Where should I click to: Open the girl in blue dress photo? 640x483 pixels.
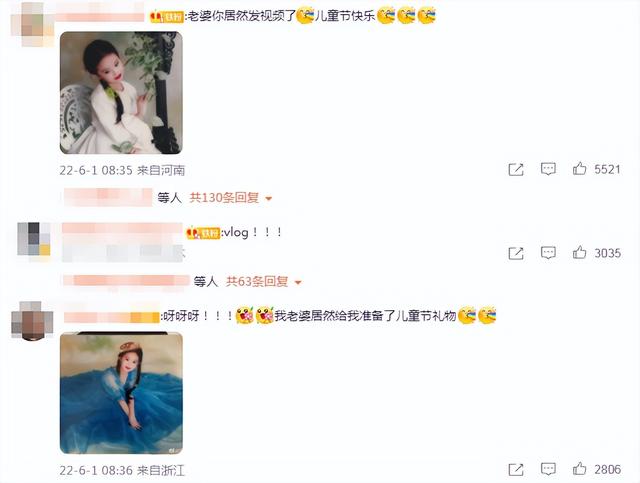(121, 393)
